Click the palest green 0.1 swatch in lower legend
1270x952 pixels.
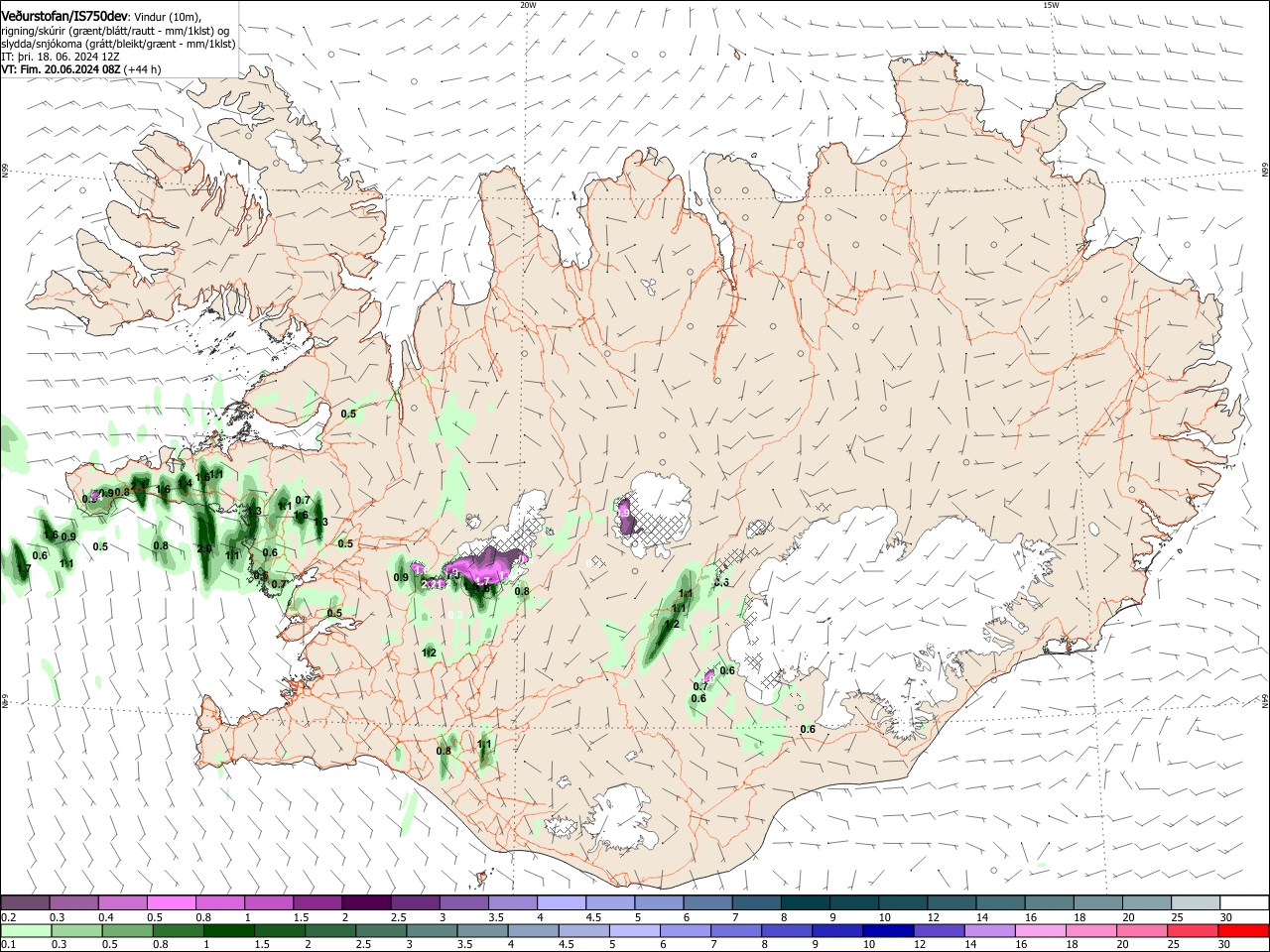27,931
